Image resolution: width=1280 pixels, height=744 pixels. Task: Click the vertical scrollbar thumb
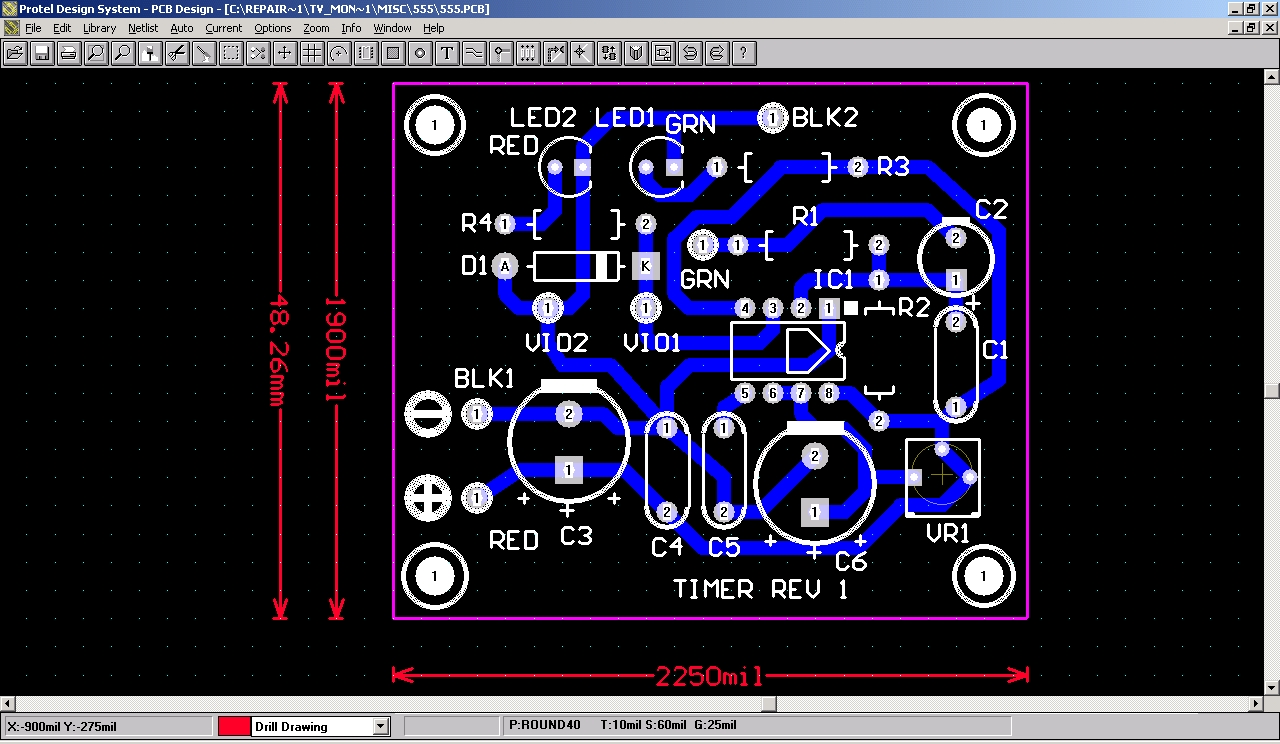[1272, 390]
